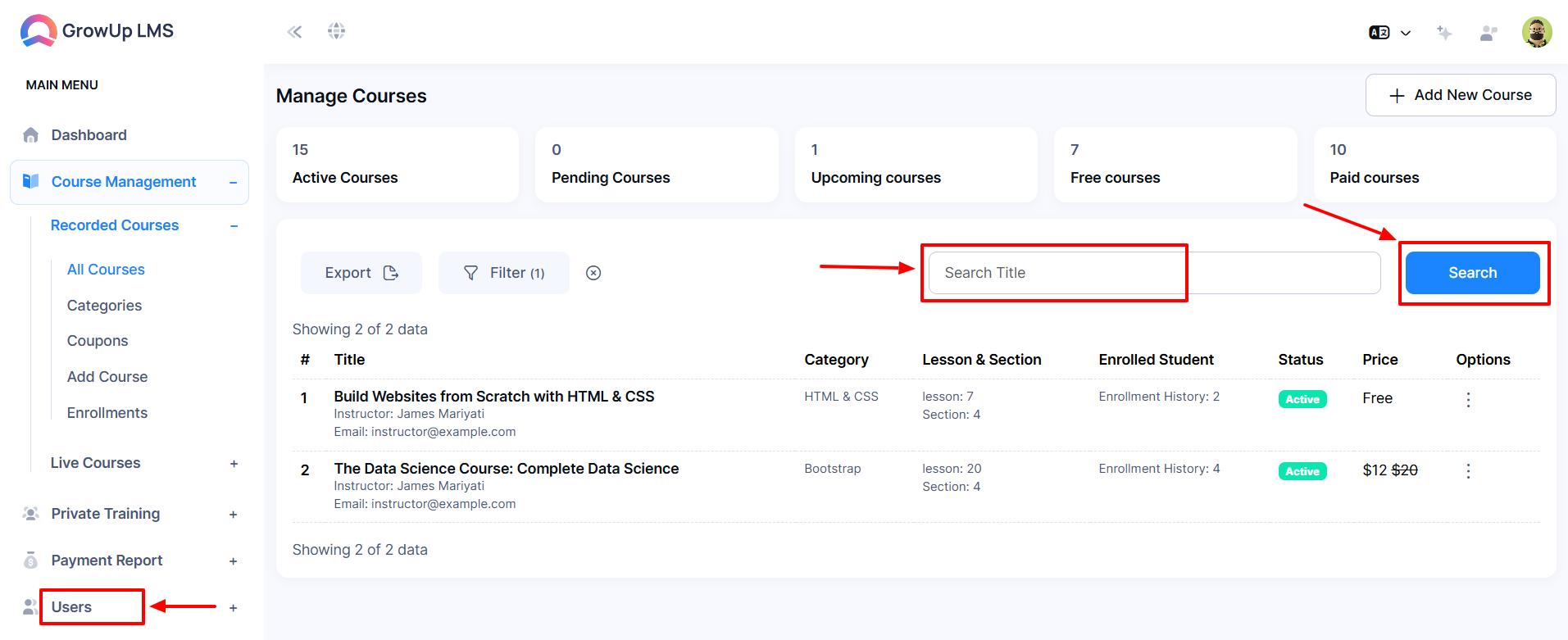This screenshot has height=640, width=1568.
Task: Focus the Search Title input field
Action: (1154, 273)
